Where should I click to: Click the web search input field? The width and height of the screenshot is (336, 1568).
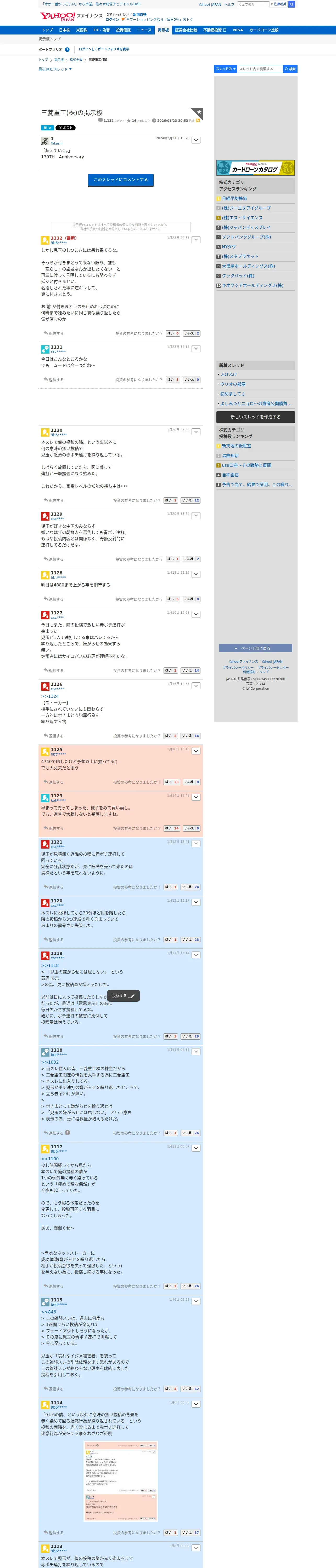[x=254, y=4]
